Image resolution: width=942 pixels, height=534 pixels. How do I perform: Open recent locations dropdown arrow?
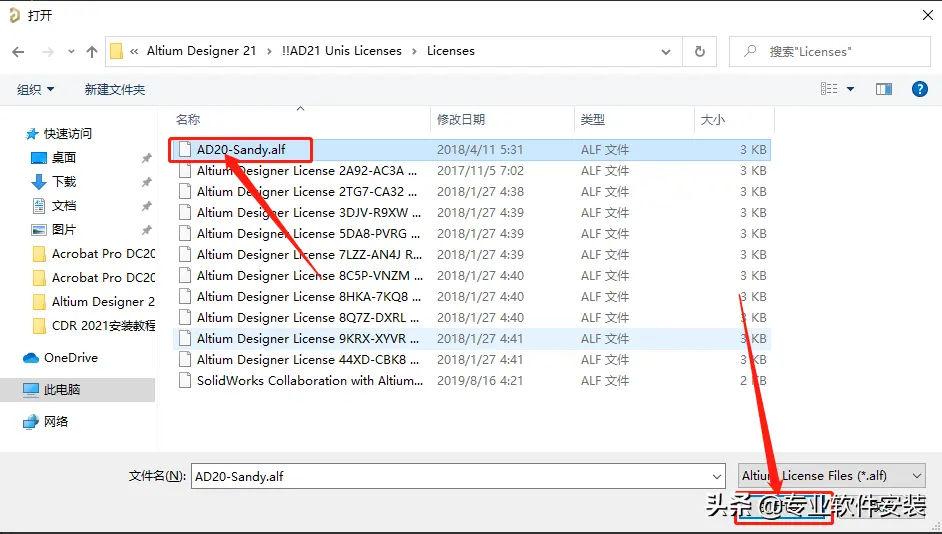[x=71, y=52]
